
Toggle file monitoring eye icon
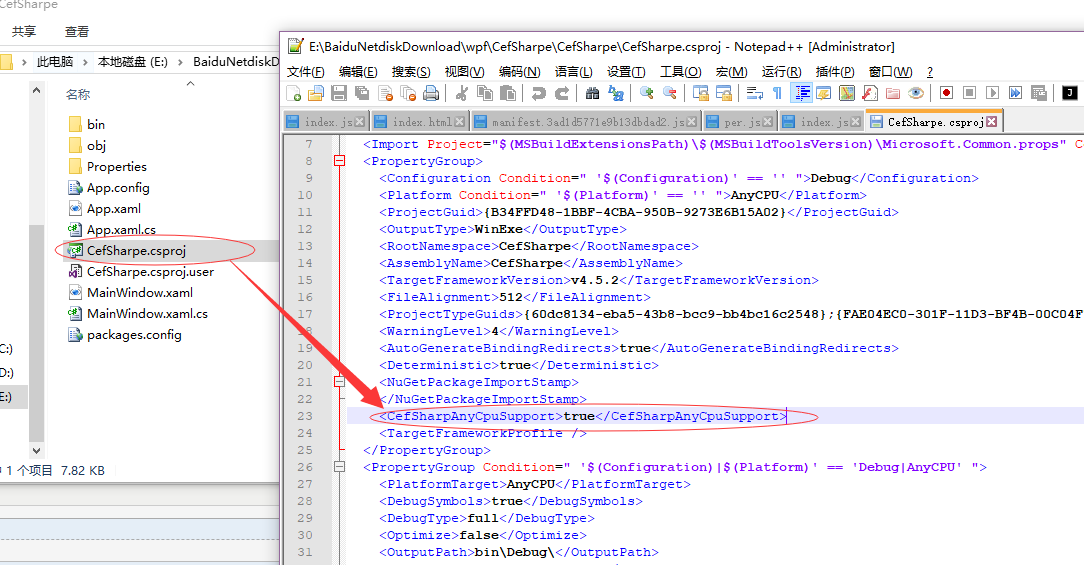click(916, 93)
